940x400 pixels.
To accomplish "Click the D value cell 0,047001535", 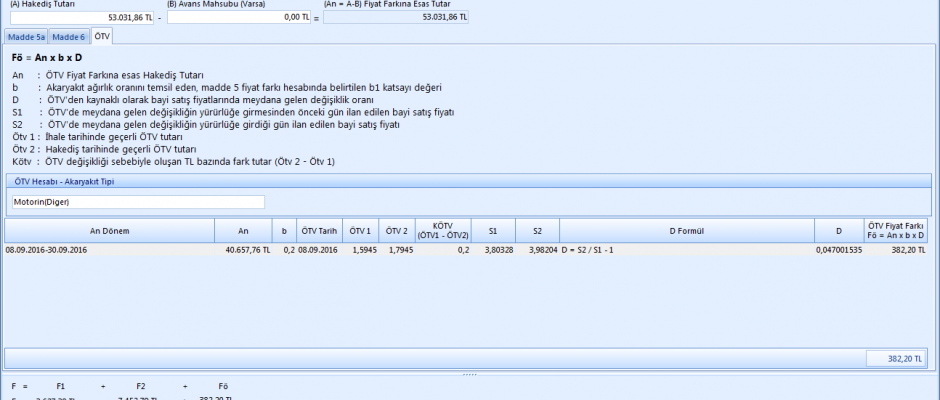I will point(838,249).
